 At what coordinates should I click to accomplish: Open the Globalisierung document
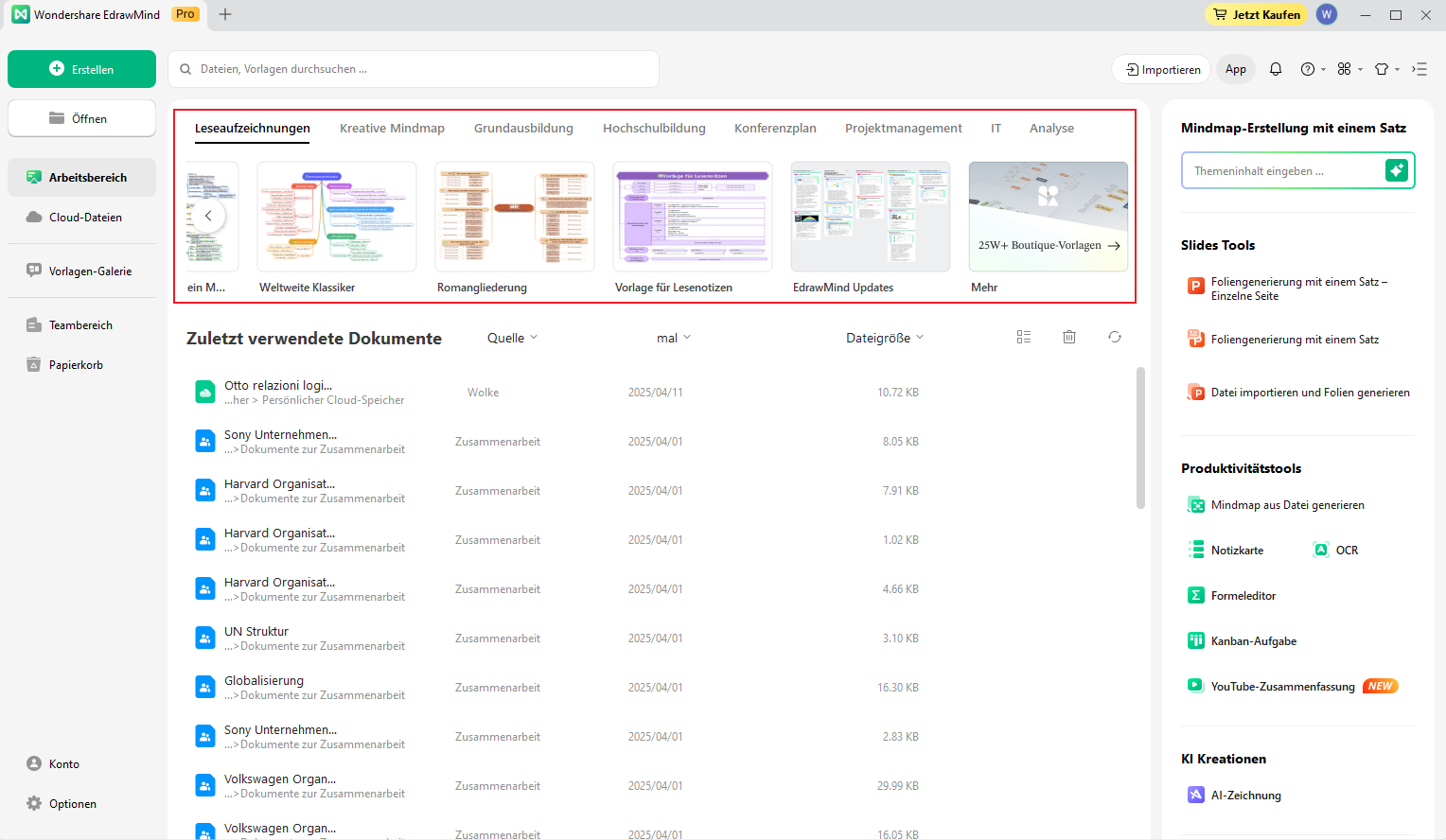coord(264,681)
